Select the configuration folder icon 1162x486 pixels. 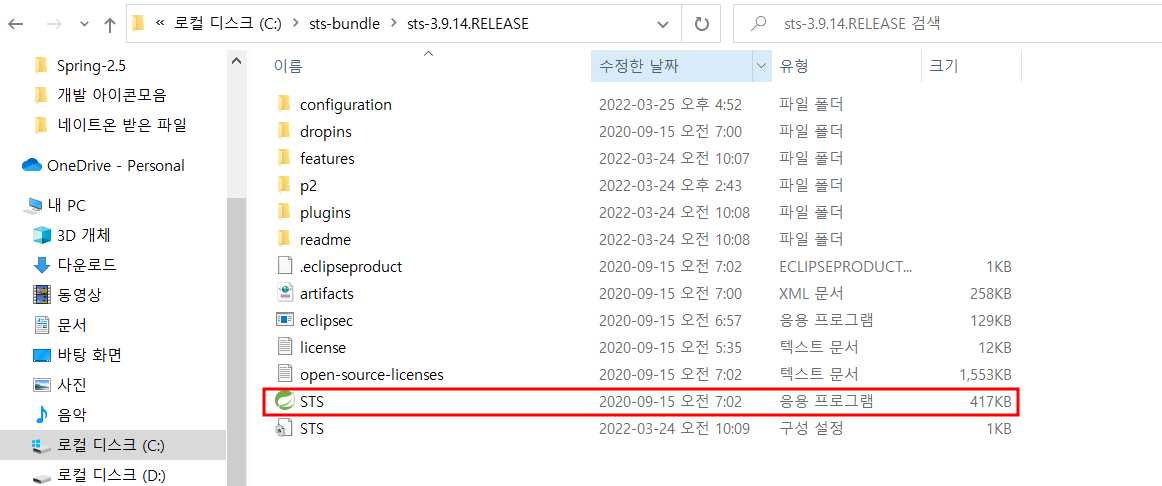point(284,104)
